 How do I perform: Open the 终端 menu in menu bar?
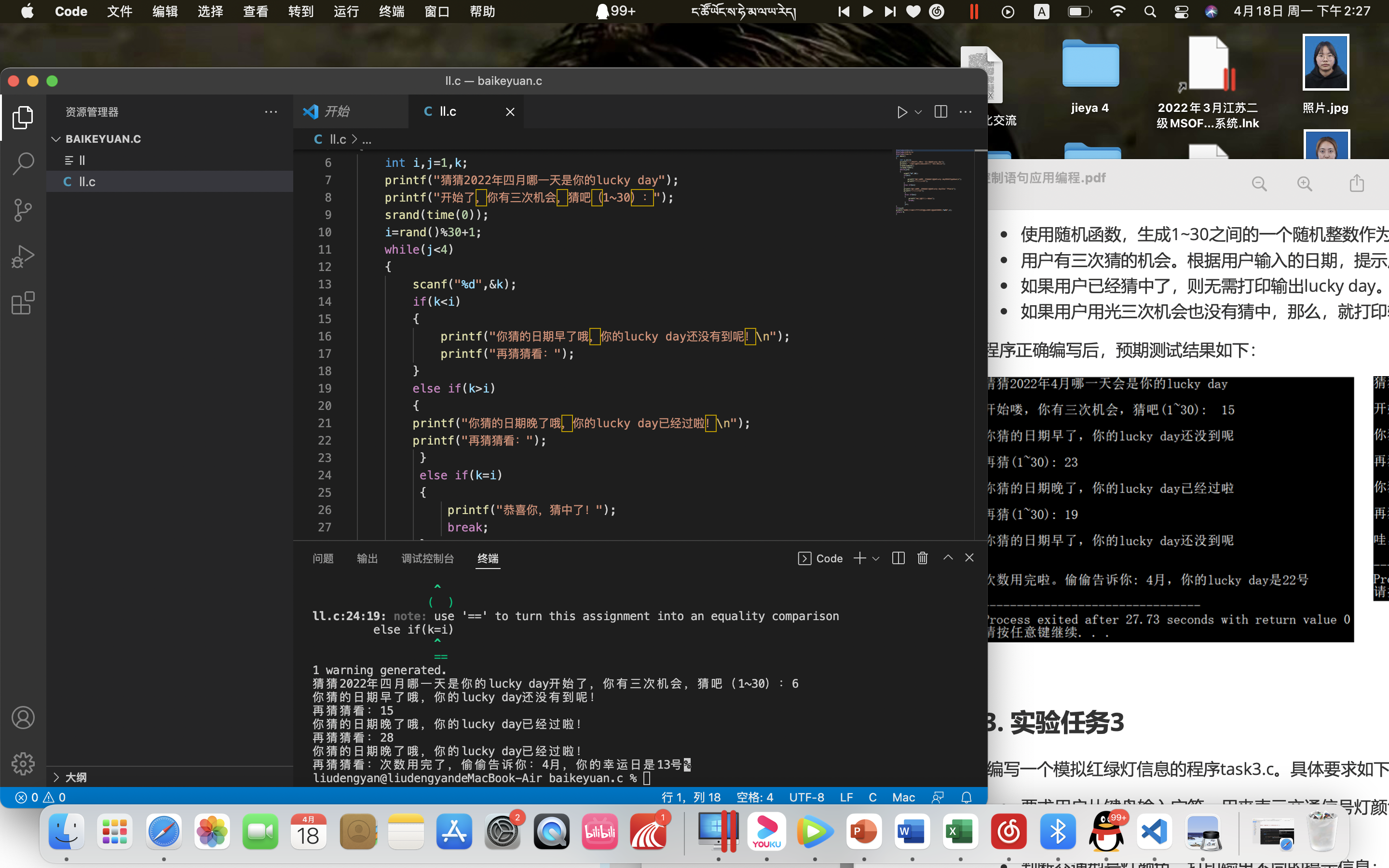pos(392,12)
